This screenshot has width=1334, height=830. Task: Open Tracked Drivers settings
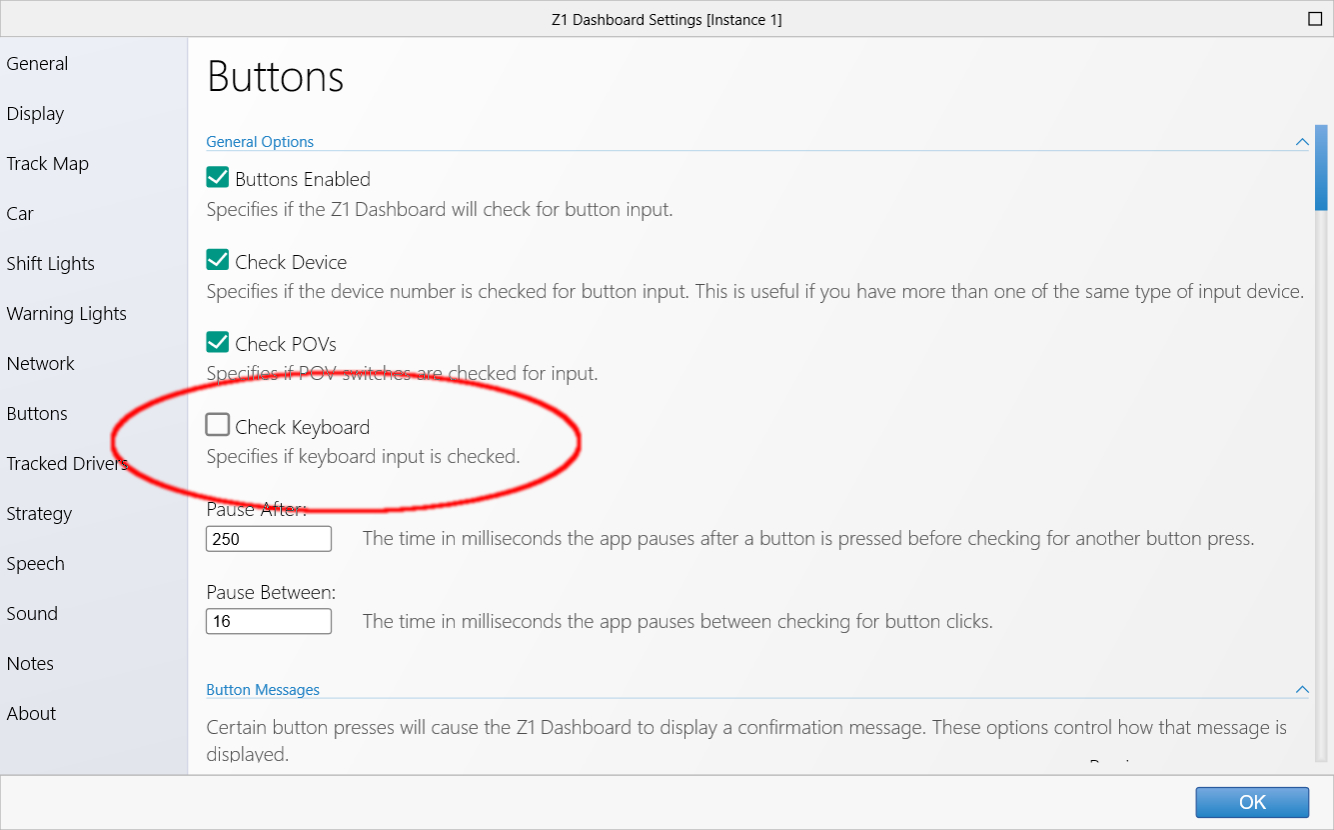coord(67,464)
